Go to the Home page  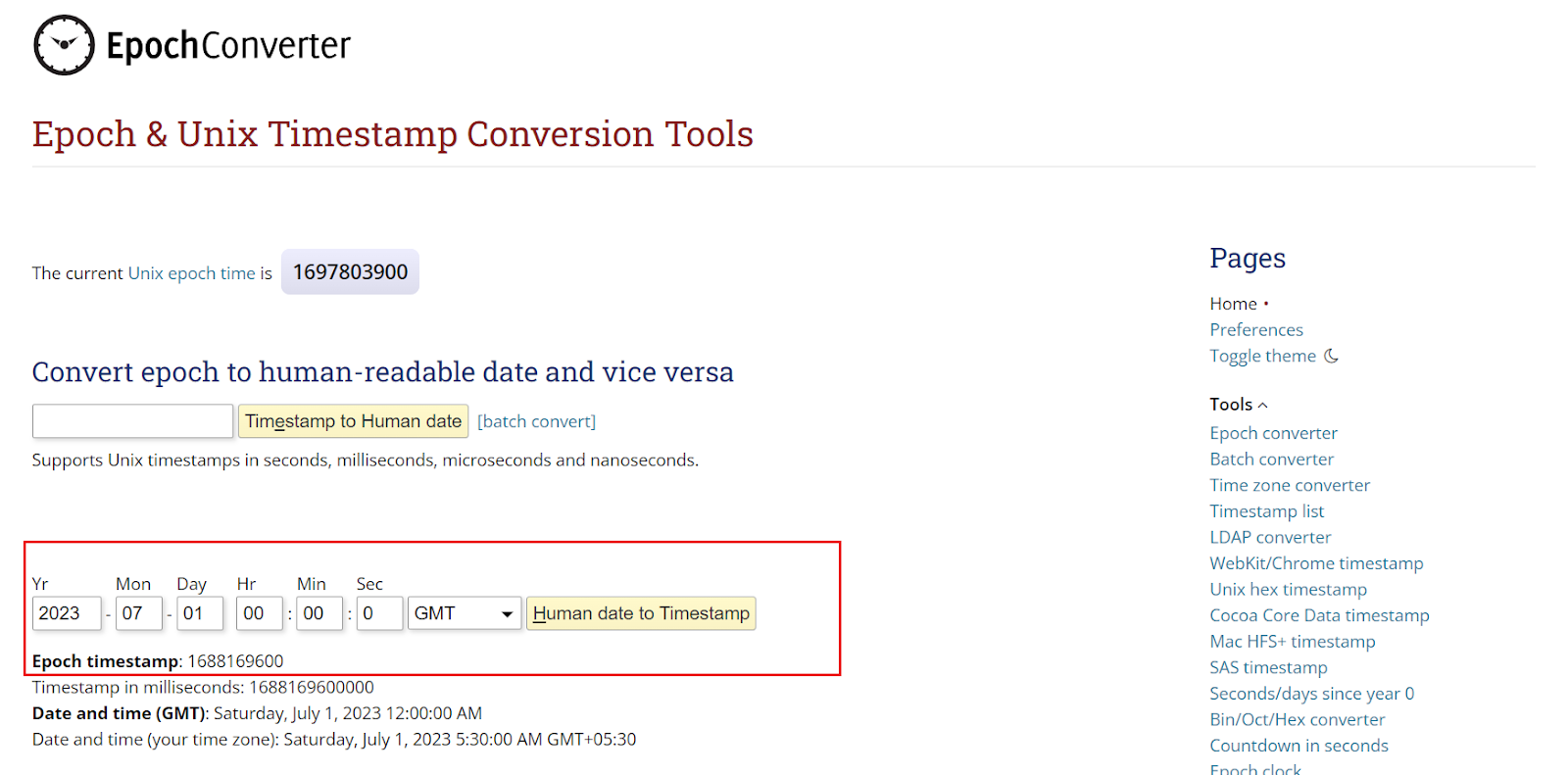tap(1232, 303)
